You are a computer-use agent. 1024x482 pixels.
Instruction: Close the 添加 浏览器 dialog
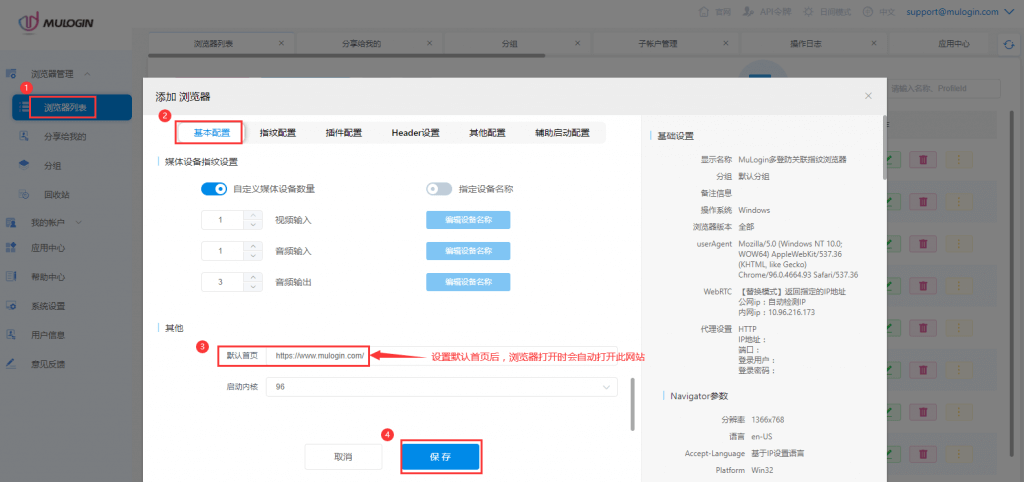(869, 96)
